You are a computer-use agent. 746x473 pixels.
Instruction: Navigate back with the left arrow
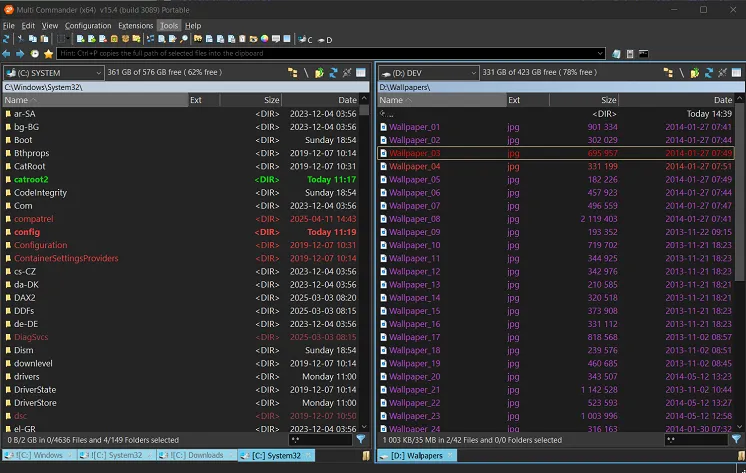point(6,54)
